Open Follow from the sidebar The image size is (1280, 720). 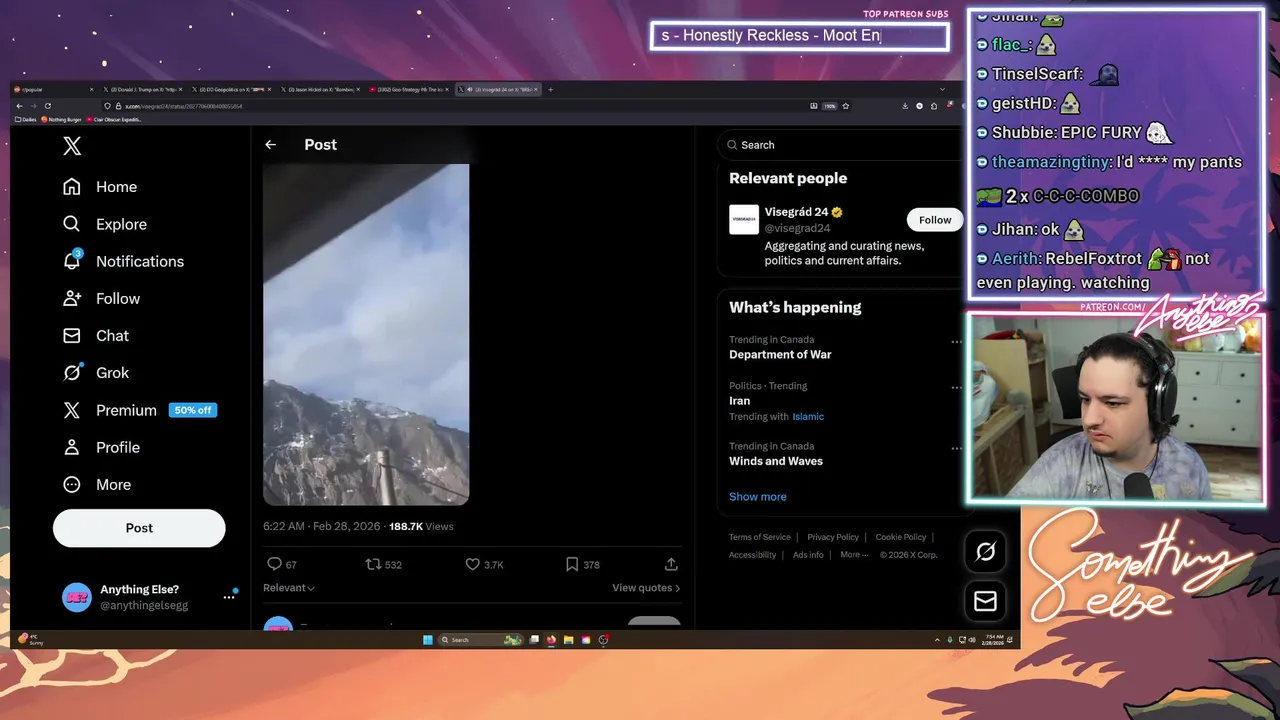100,298
